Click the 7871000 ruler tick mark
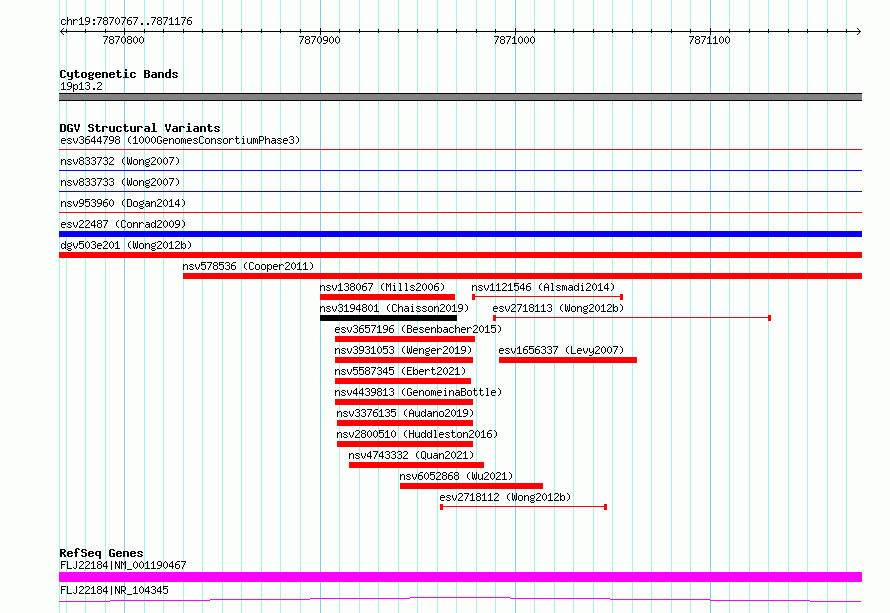The width and height of the screenshot is (890, 613). tap(515, 32)
